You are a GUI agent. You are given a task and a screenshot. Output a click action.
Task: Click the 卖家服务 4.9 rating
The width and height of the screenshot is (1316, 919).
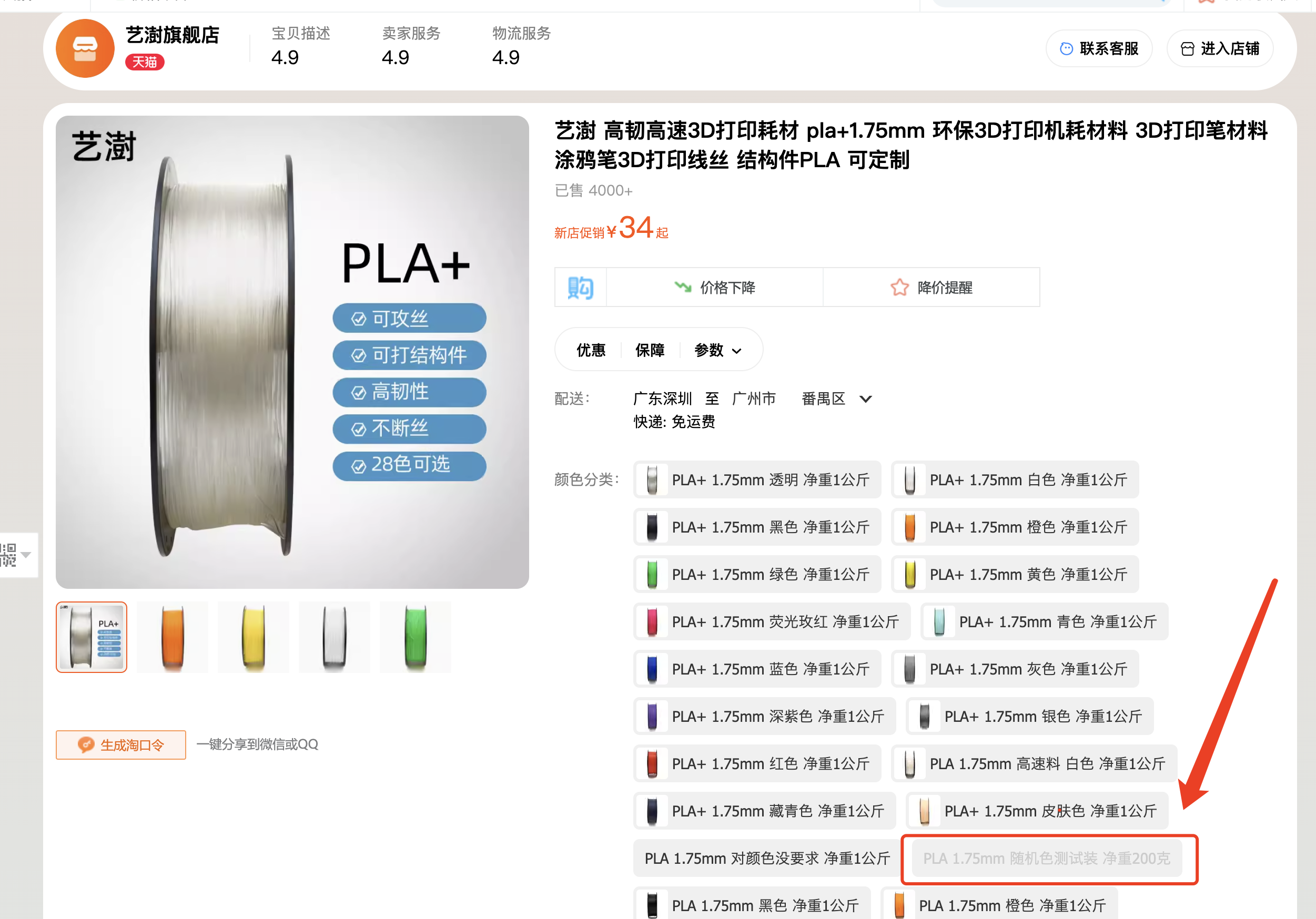pyautogui.click(x=411, y=46)
